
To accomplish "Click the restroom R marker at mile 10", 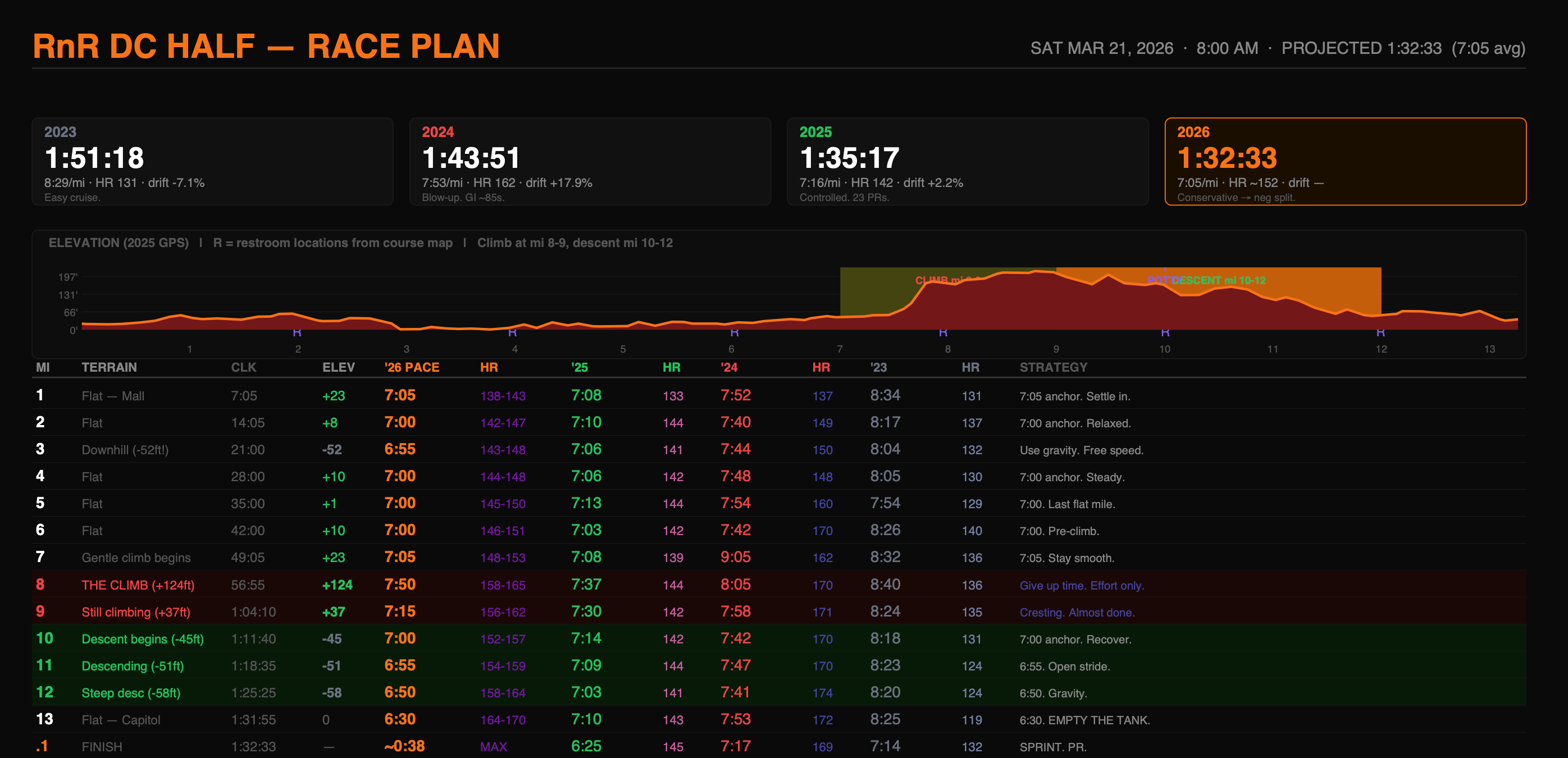I will 1165,332.
